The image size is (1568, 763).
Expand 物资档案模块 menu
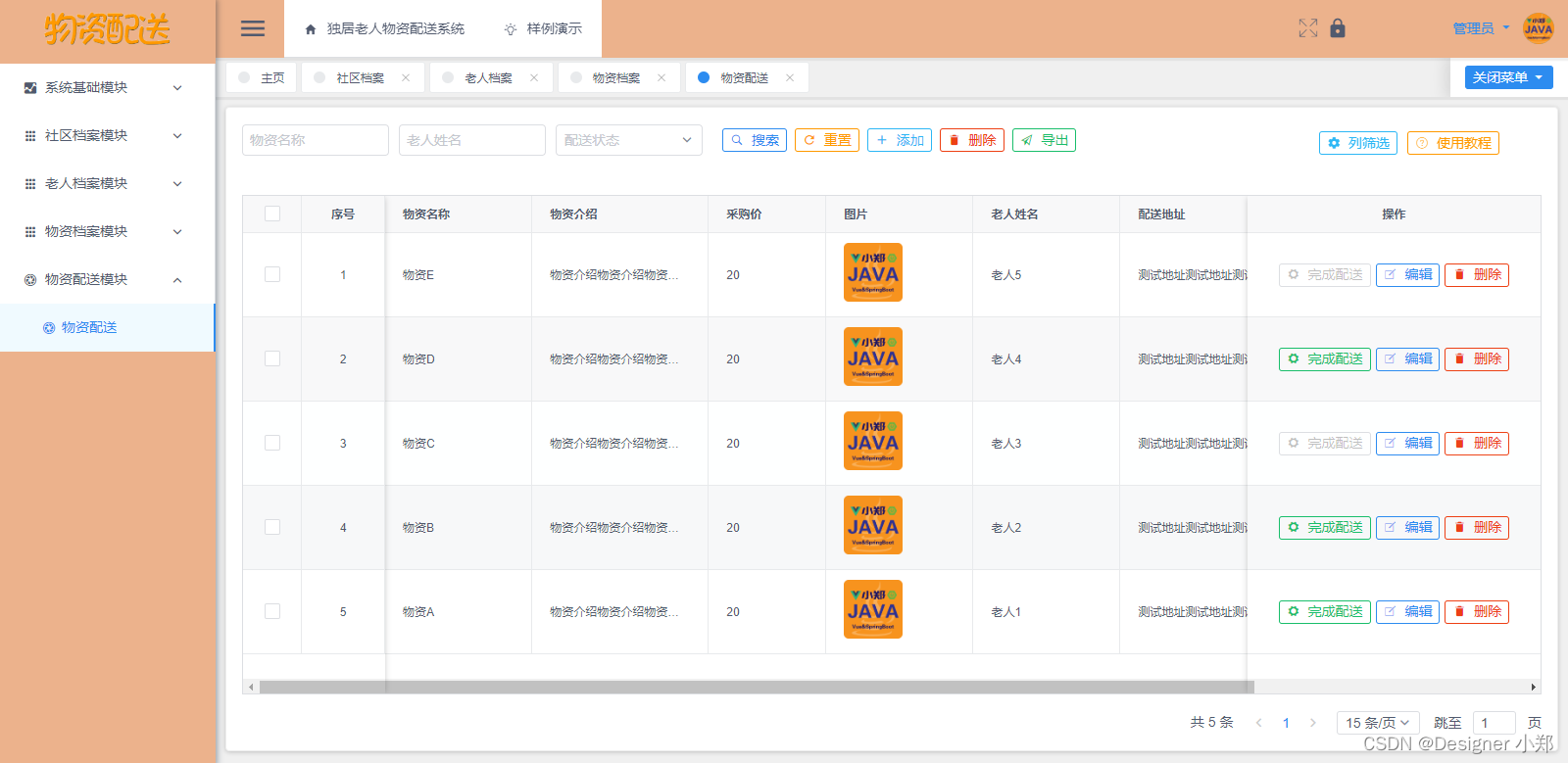(x=177, y=232)
